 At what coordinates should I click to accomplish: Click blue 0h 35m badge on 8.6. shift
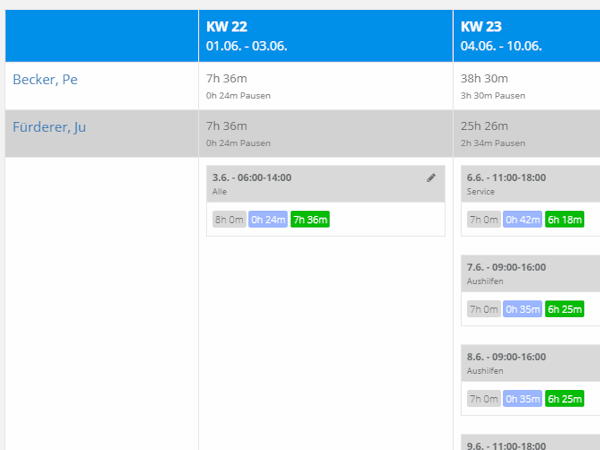(523, 398)
